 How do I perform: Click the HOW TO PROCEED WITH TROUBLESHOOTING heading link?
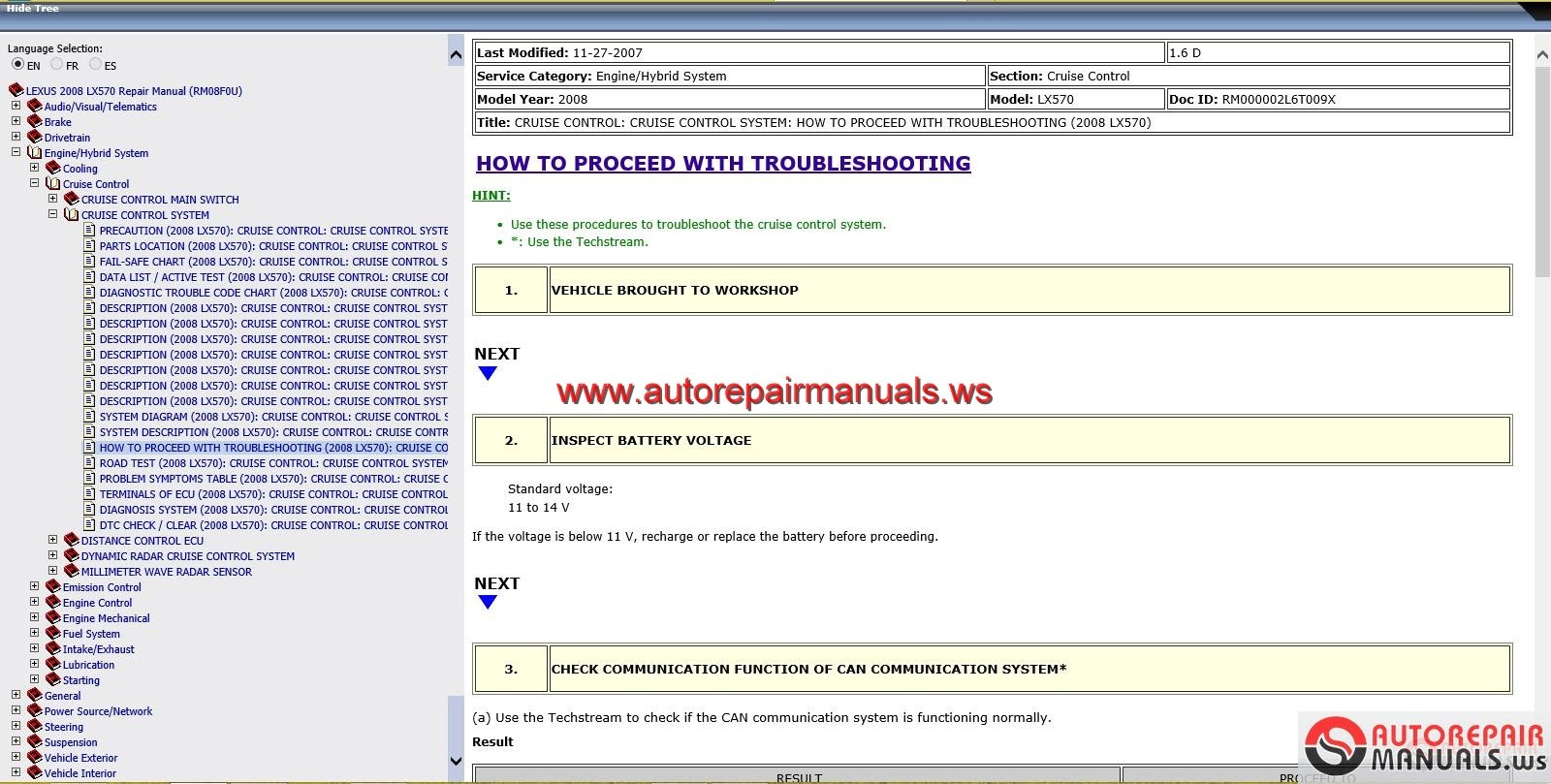click(x=723, y=164)
